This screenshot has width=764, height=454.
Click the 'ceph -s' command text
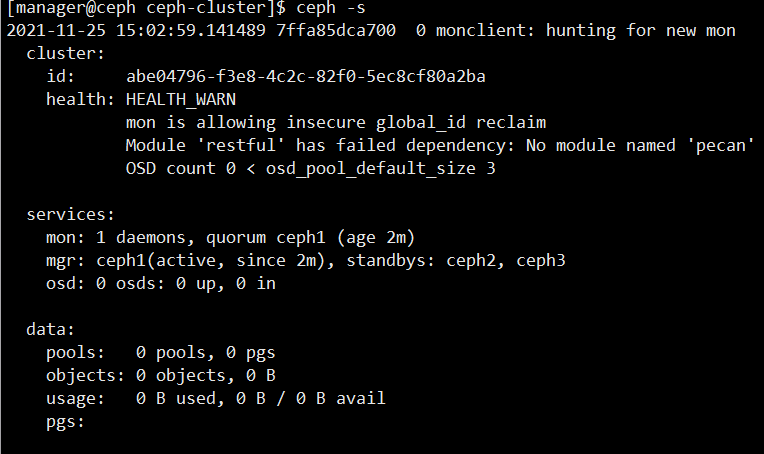(x=331, y=7)
